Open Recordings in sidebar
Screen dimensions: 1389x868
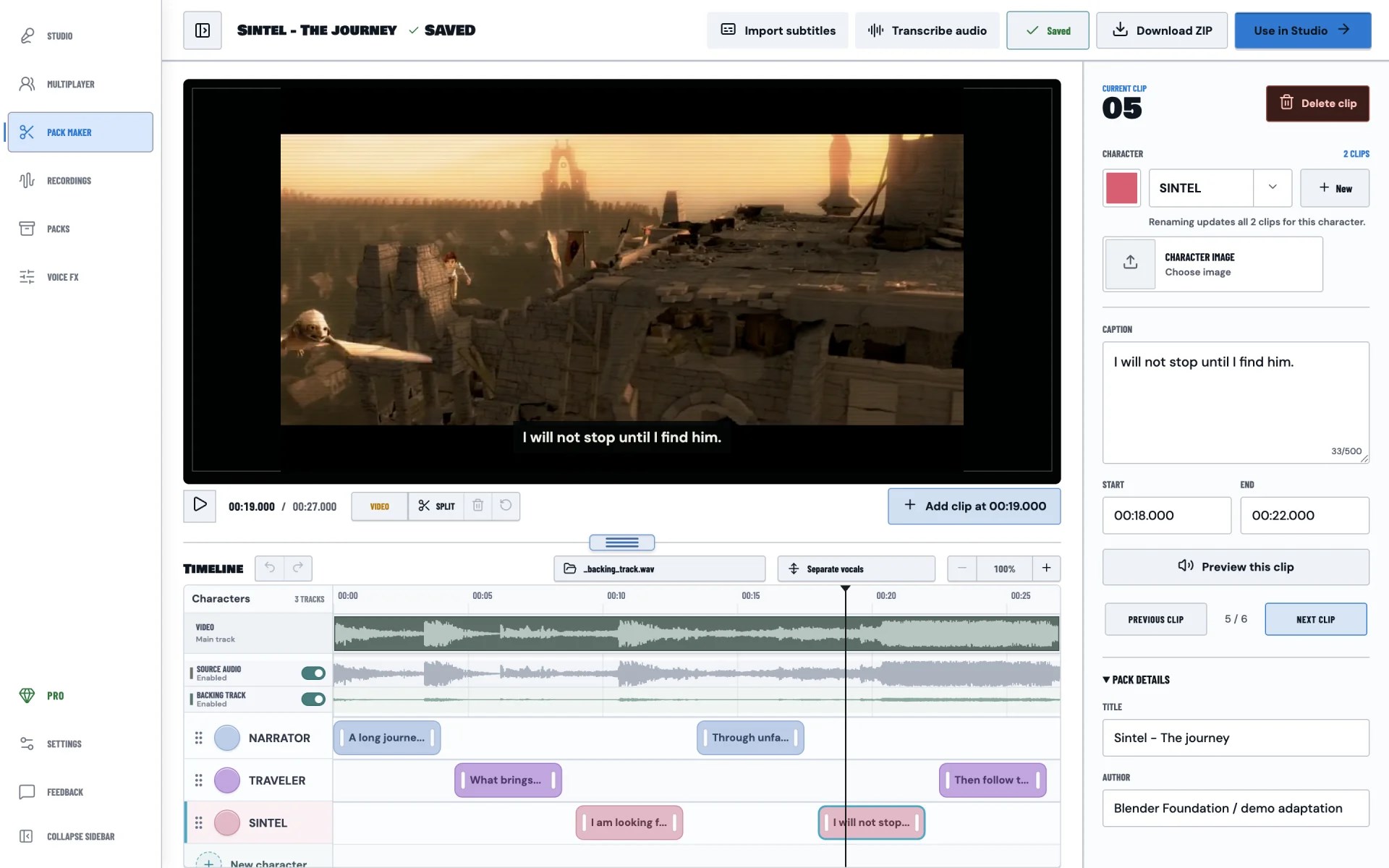80,181
